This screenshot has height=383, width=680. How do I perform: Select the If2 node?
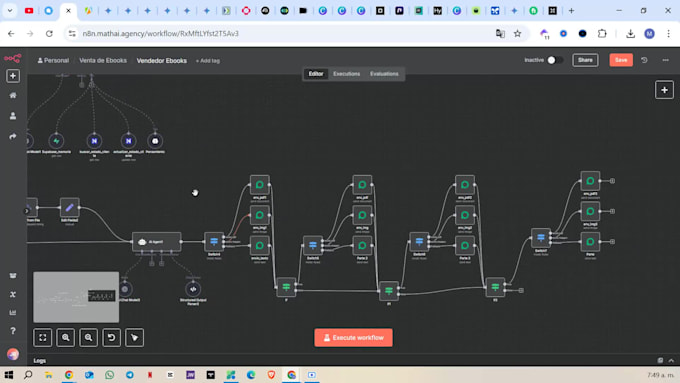point(495,287)
